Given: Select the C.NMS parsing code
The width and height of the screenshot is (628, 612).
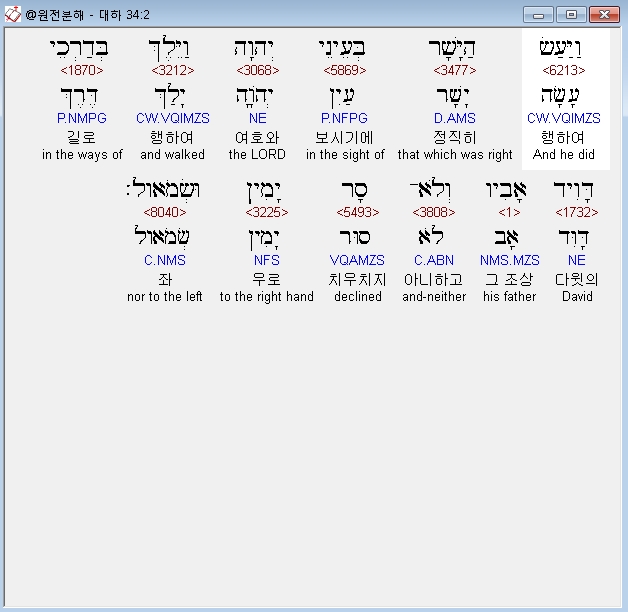Looking at the screenshot, I should (165, 260).
